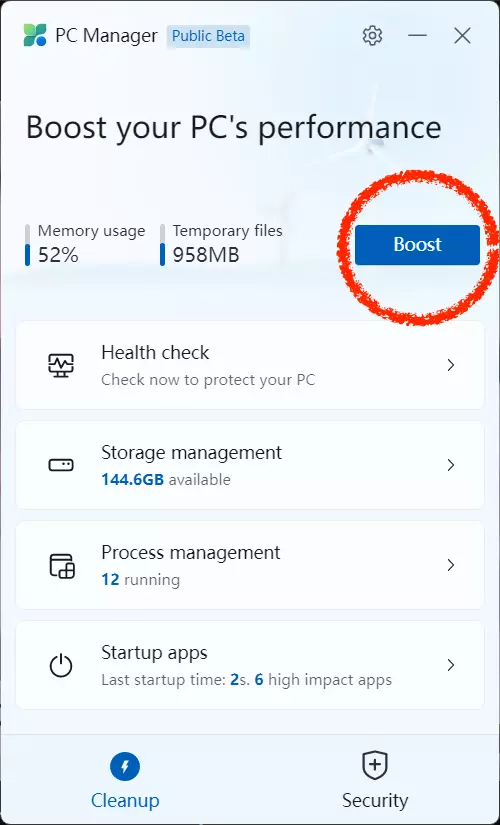Click the Last startup time text
The image size is (500, 825).
tap(246, 680)
